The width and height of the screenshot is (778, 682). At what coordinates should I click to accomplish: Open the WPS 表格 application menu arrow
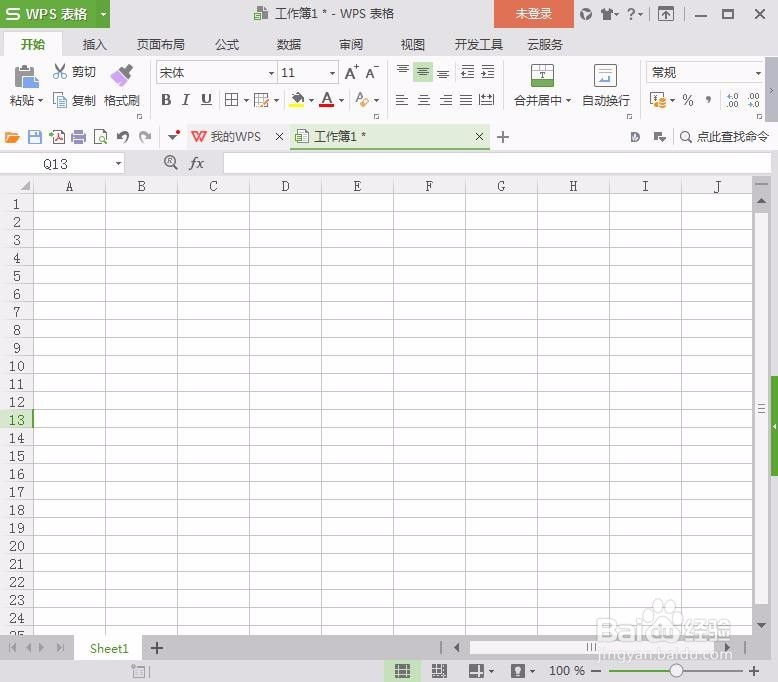[x=103, y=14]
